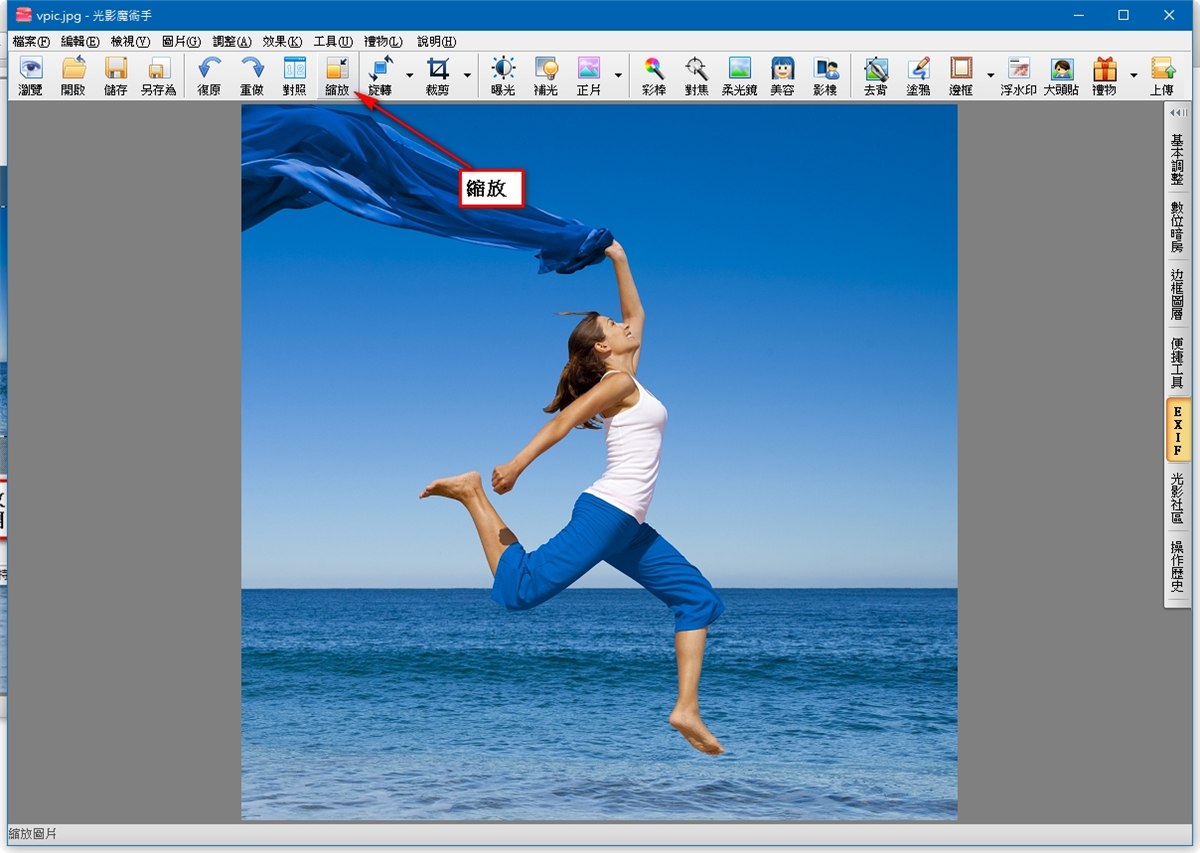The width and height of the screenshot is (1200, 853).
Task: Select the 去背 background removal tool
Action: click(x=876, y=76)
